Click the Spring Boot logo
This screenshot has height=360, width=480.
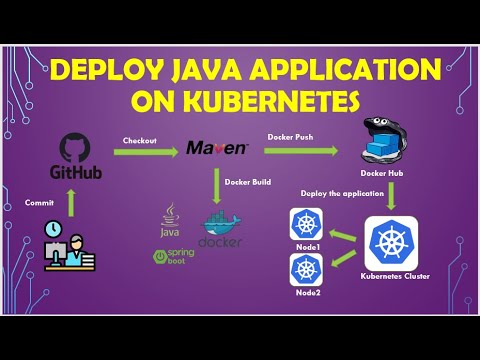pyautogui.click(x=174, y=256)
